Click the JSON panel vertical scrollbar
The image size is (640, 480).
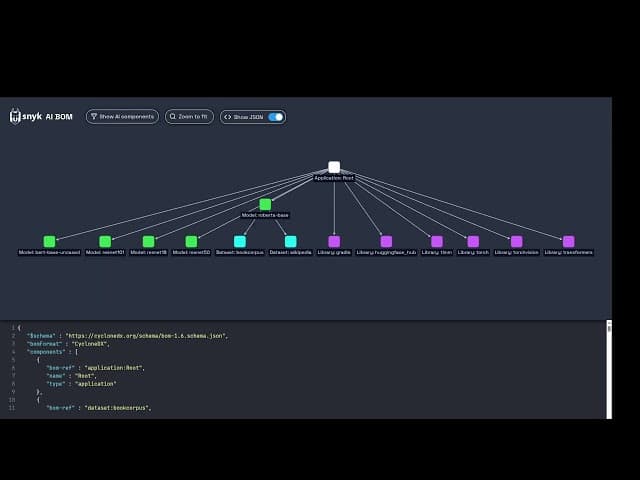[609, 369]
